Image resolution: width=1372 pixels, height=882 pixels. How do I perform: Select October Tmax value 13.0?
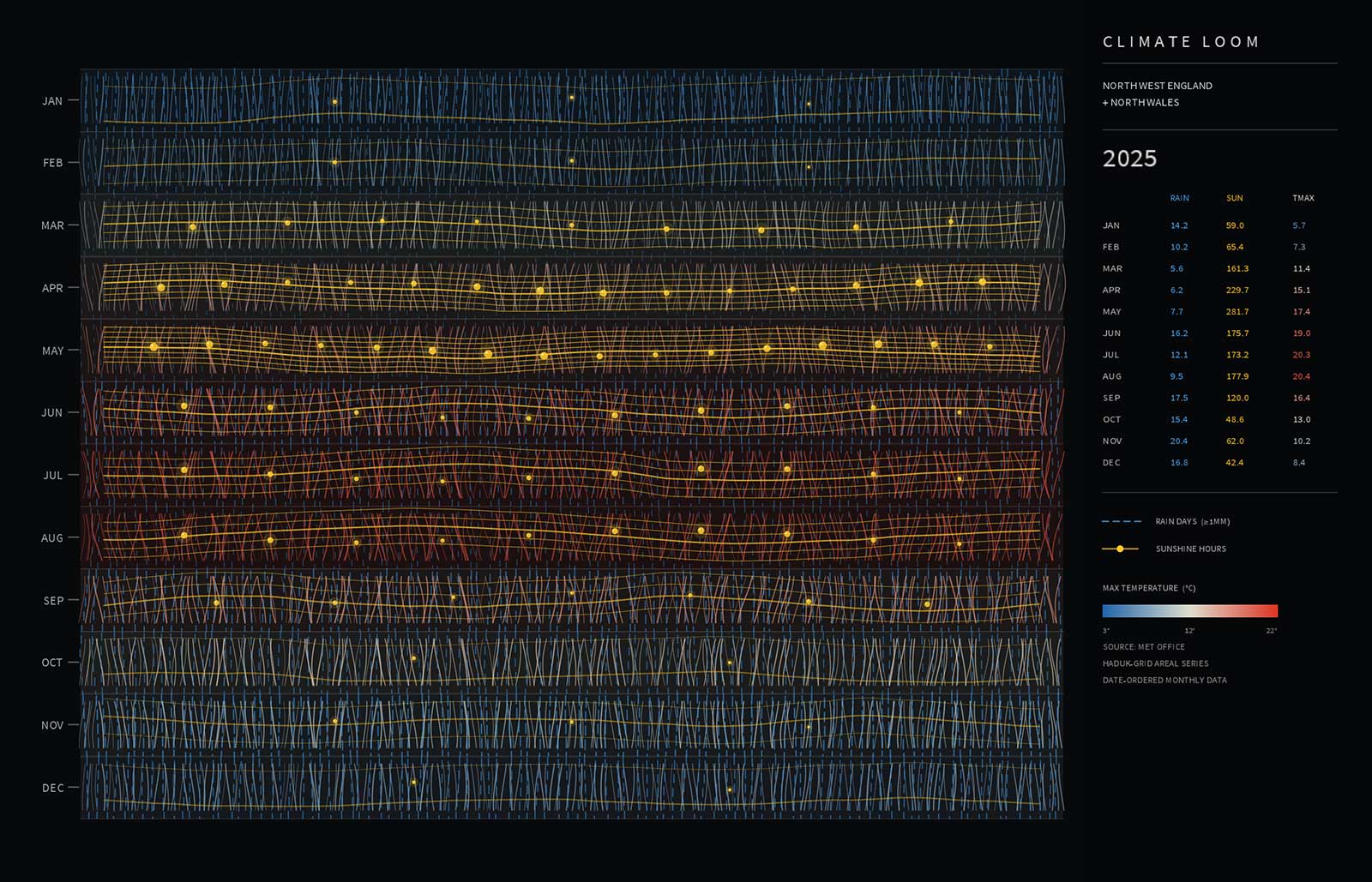pyautogui.click(x=1301, y=420)
